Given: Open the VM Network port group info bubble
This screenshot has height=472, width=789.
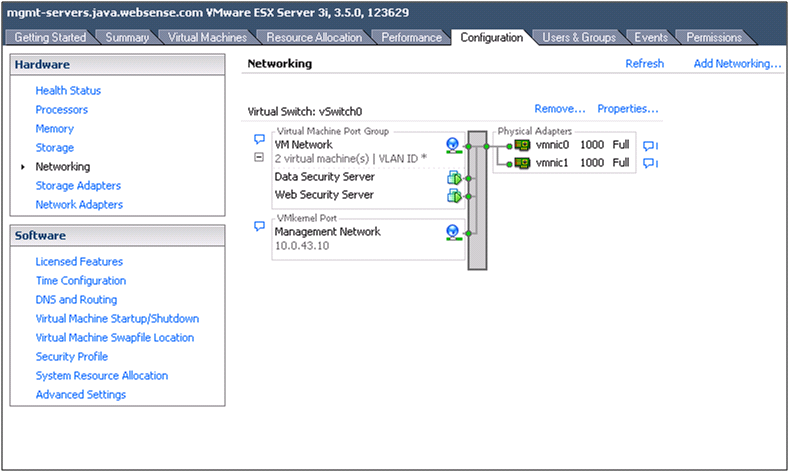Looking at the screenshot, I should pyautogui.click(x=259, y=139).
